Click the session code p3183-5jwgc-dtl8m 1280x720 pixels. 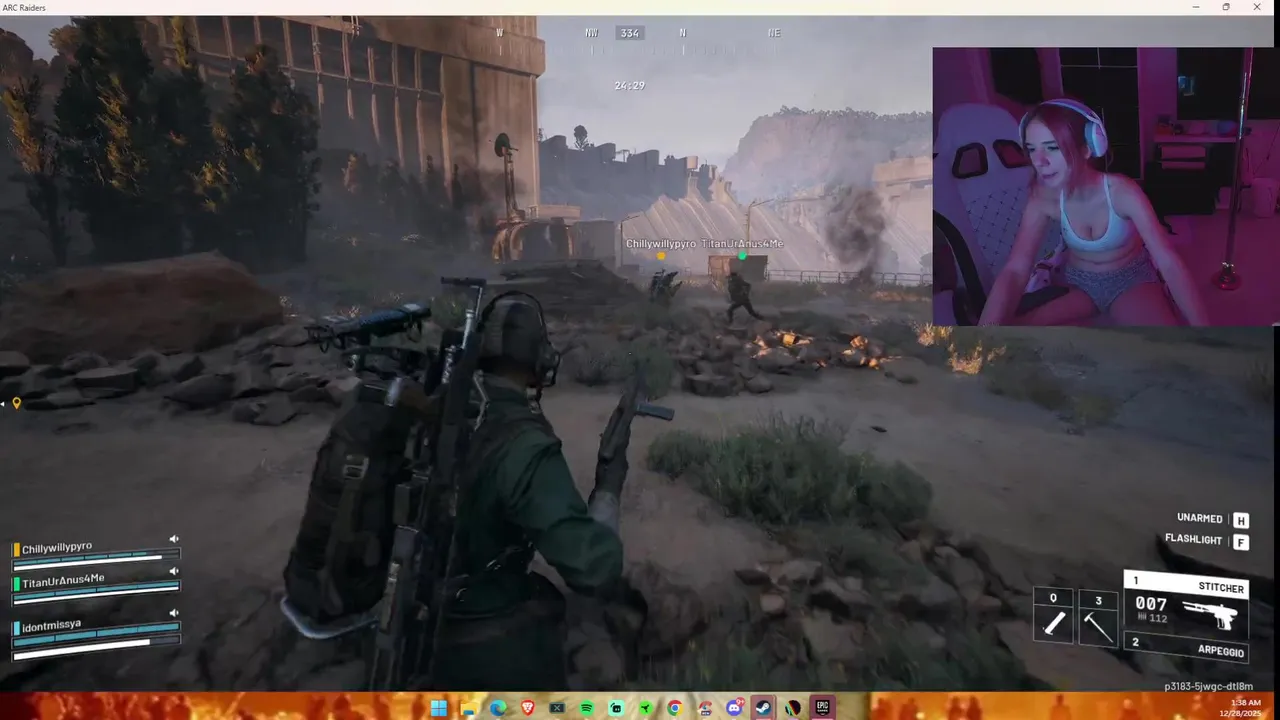tap(1208, 687)
